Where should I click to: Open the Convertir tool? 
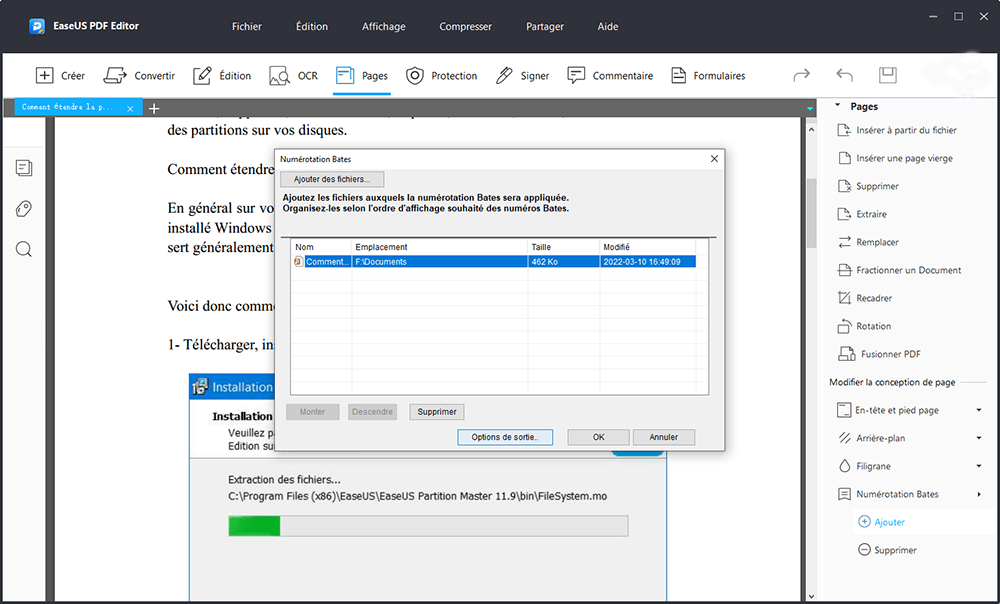tap(139, 76)
